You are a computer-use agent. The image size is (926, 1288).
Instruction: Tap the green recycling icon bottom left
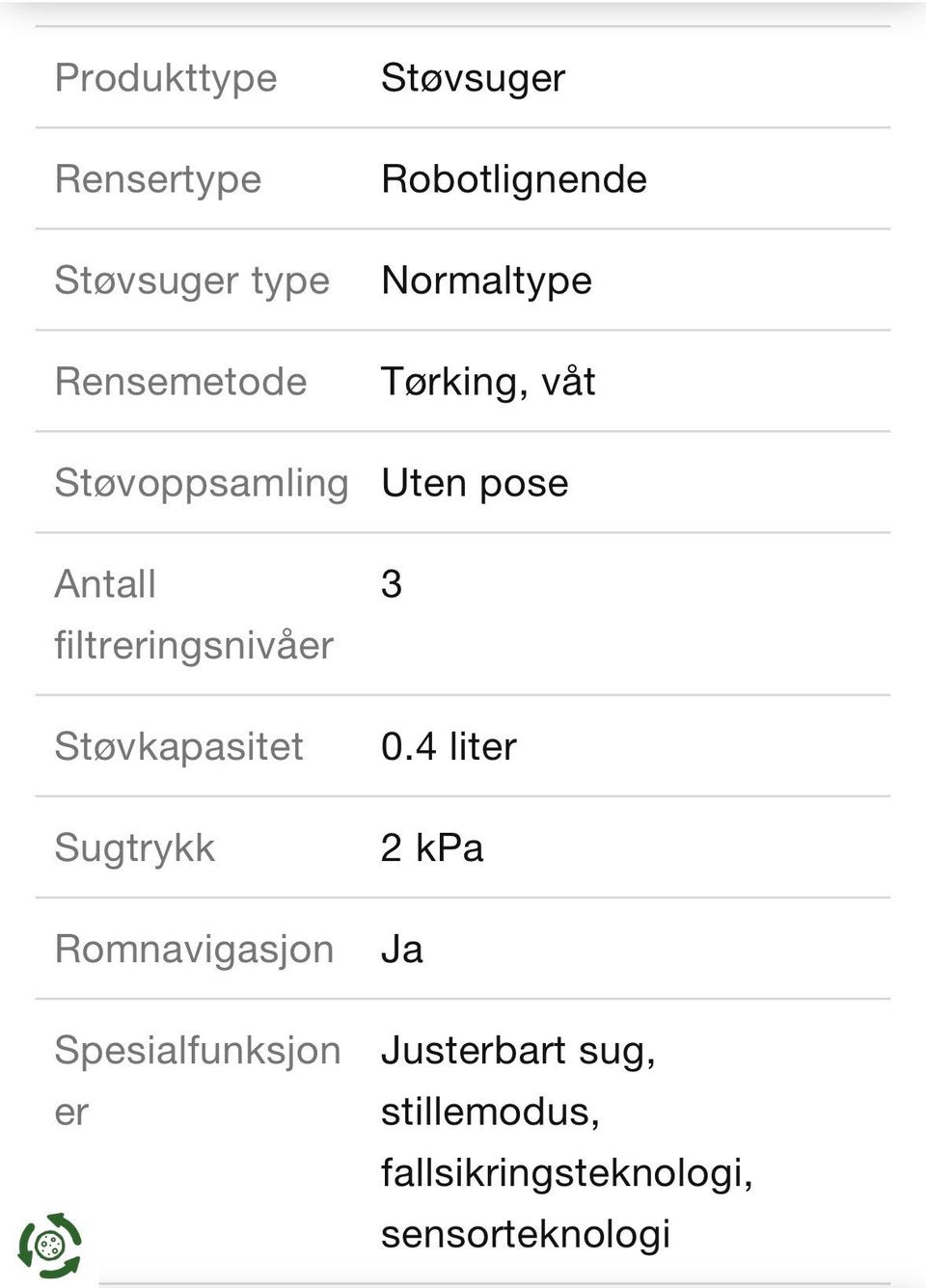(x=50, y=1245)
